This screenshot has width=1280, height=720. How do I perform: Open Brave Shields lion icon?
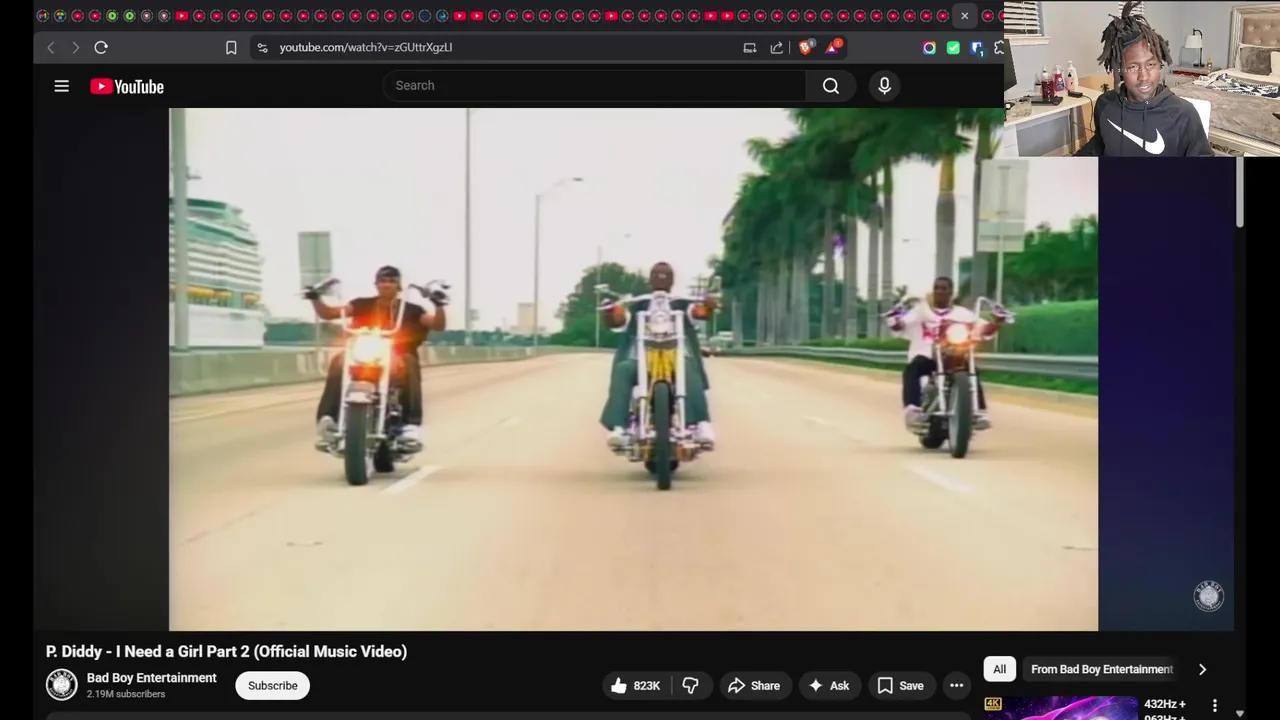[x=806, y=47]
